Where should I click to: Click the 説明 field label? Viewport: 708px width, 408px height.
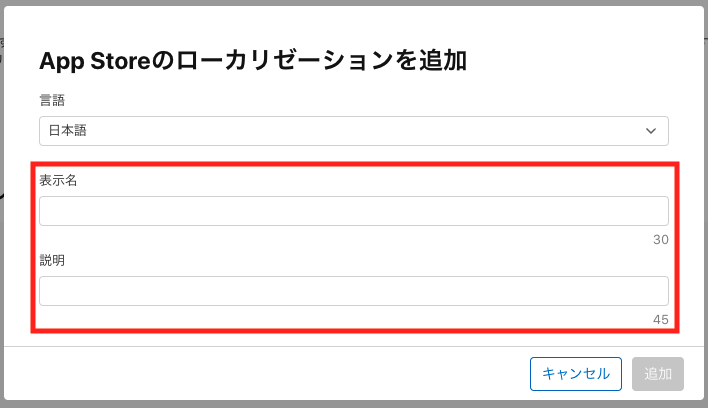[x=53, y=260]
